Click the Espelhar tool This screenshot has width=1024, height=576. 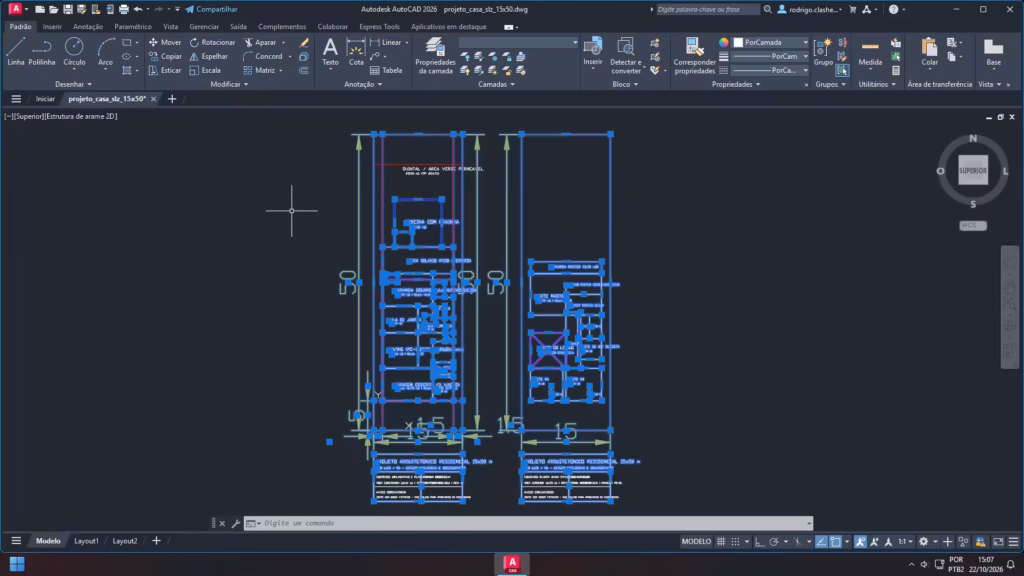click(209, 56)
